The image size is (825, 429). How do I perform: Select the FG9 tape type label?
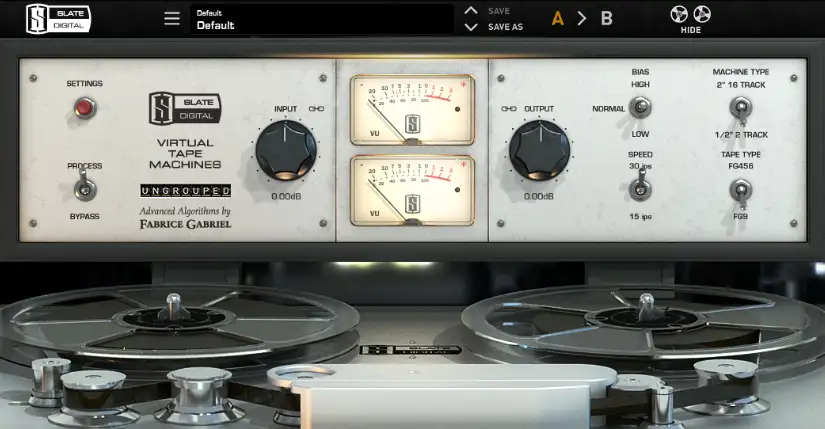click(x=740, y=216)
